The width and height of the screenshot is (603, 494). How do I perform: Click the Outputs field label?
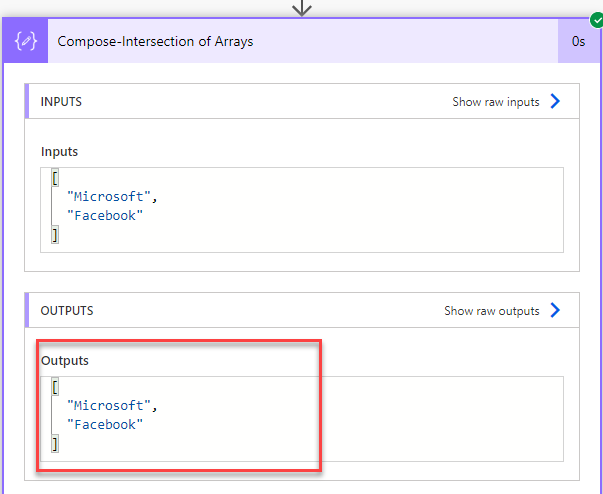pos(65,361)
